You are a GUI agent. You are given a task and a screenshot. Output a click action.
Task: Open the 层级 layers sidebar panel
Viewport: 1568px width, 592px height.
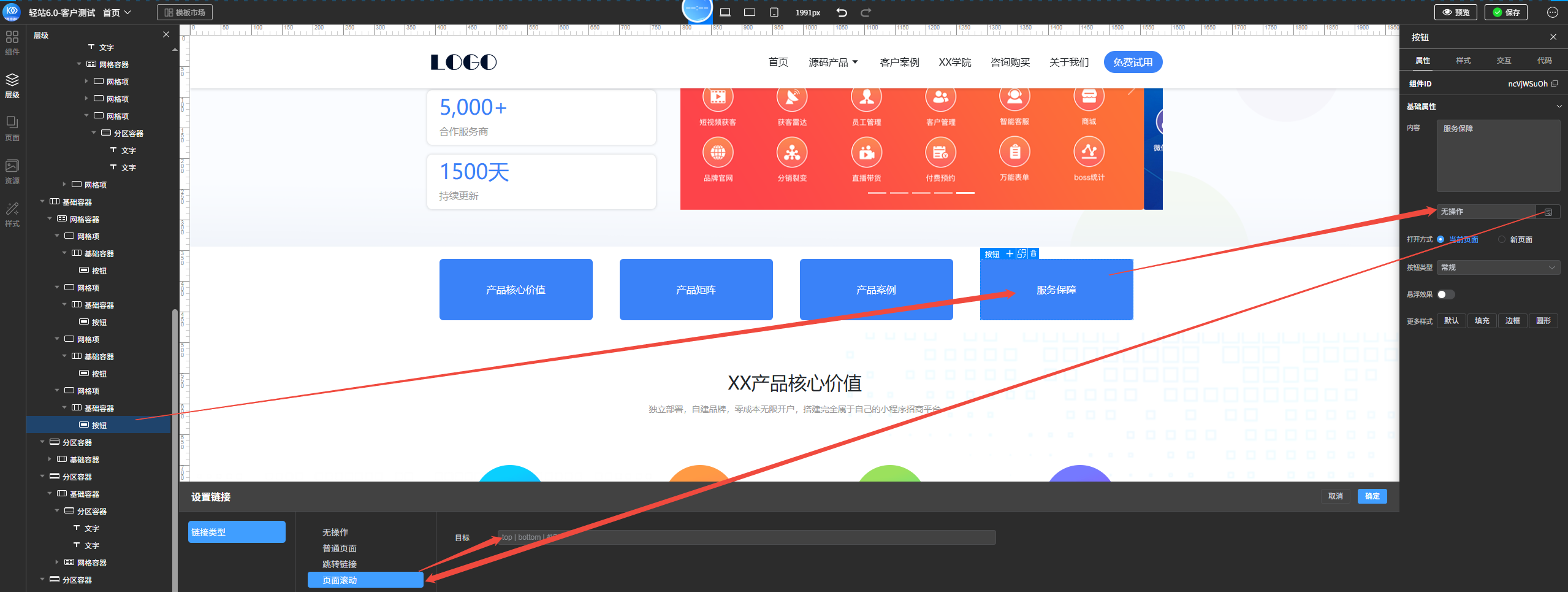pyautogui.click(x=12, y=86)
